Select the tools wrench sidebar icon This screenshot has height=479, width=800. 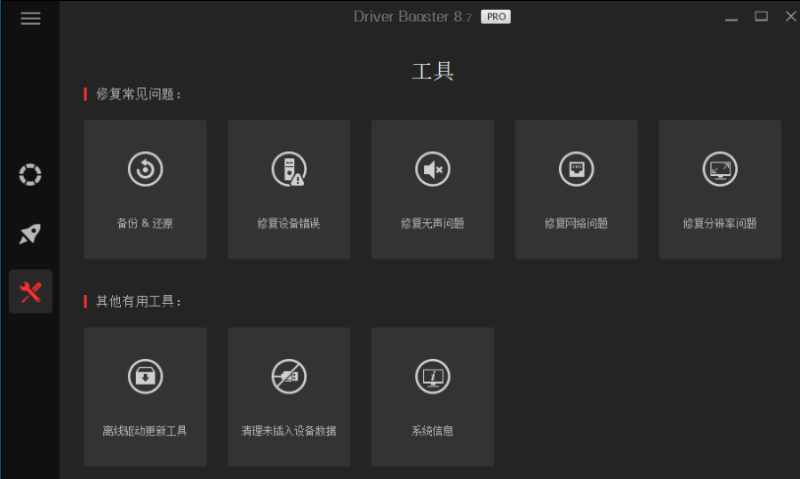pyautogui.click(x=30, y=292)
